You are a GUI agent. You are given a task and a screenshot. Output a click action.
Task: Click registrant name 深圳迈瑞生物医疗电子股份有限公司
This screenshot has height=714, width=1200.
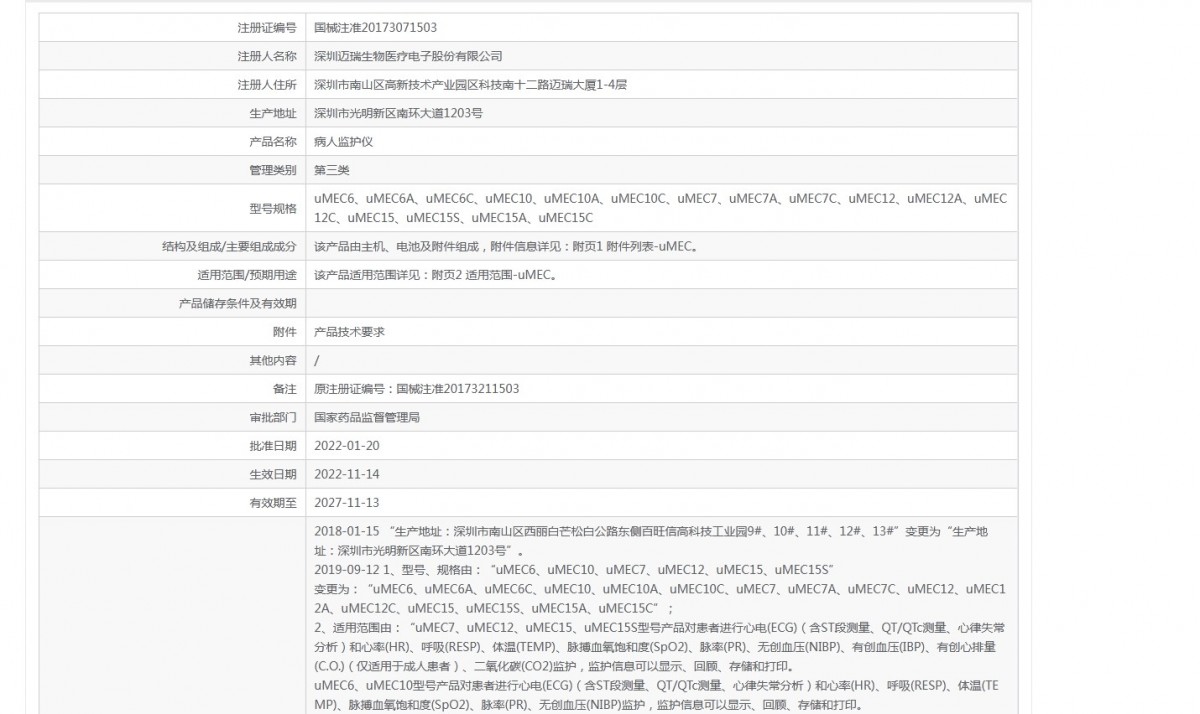click(x=408, y=56)
